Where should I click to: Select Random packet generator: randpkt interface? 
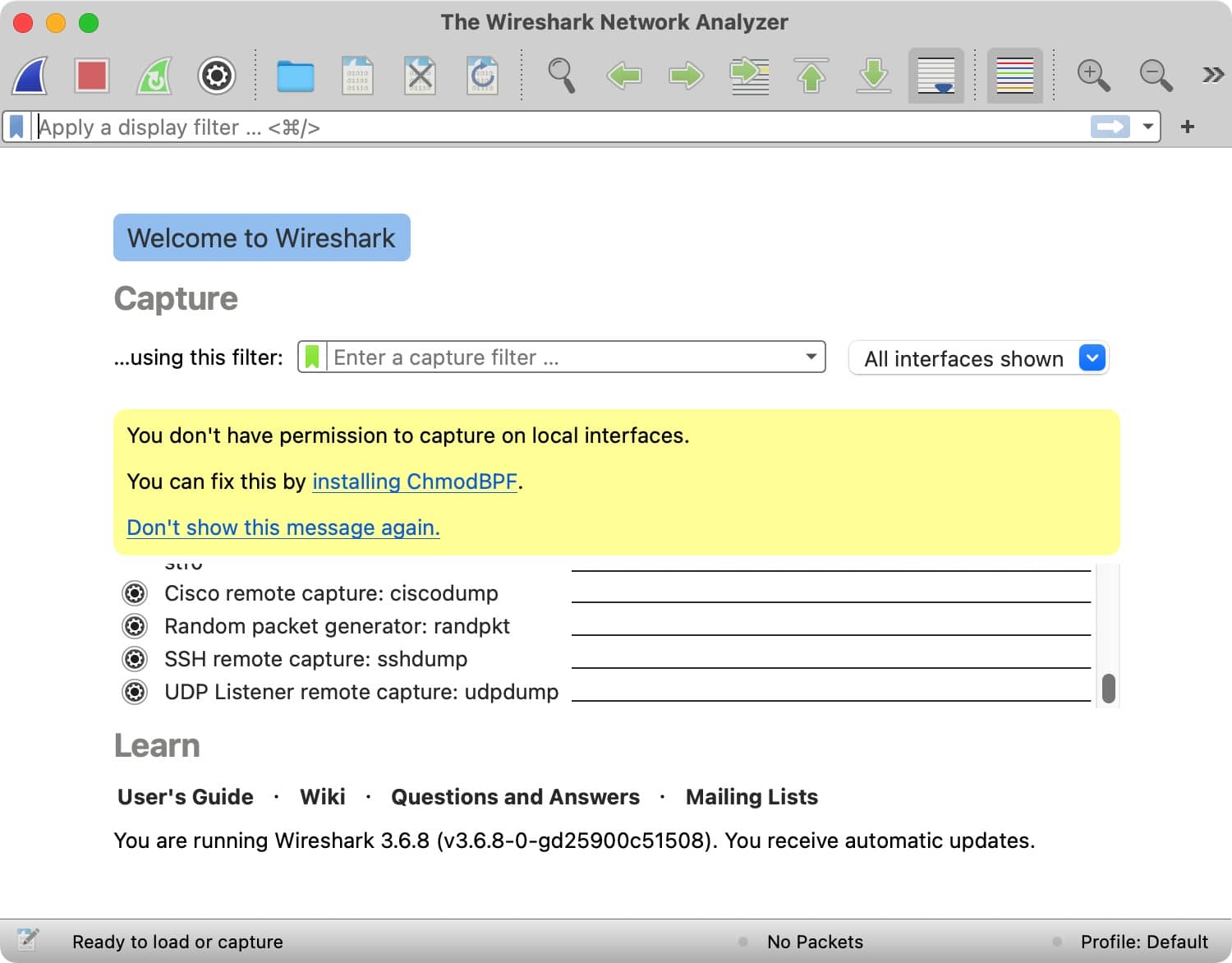pyautogui.click(x=337, y=626)
